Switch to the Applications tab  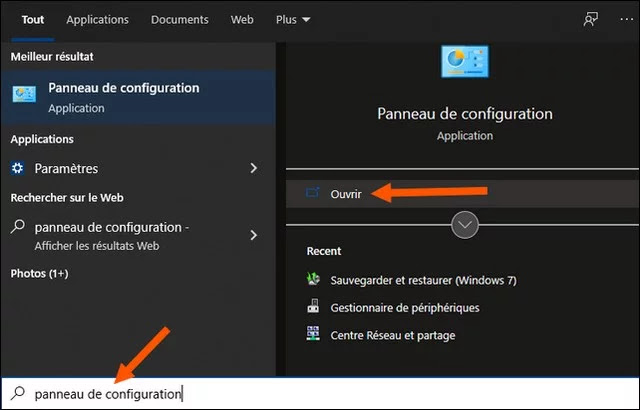98,20
